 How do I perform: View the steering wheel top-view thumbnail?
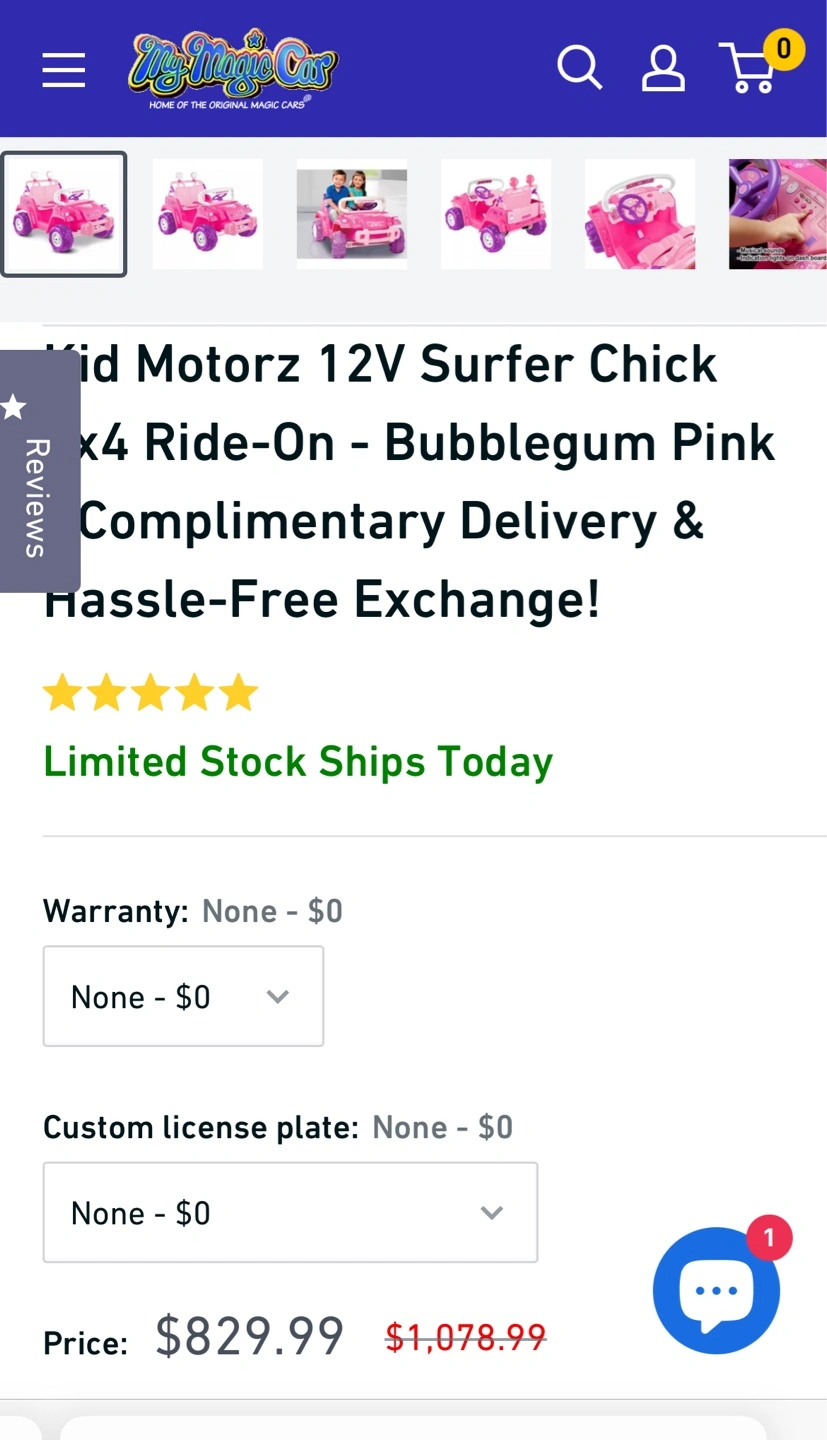[640, 214]
